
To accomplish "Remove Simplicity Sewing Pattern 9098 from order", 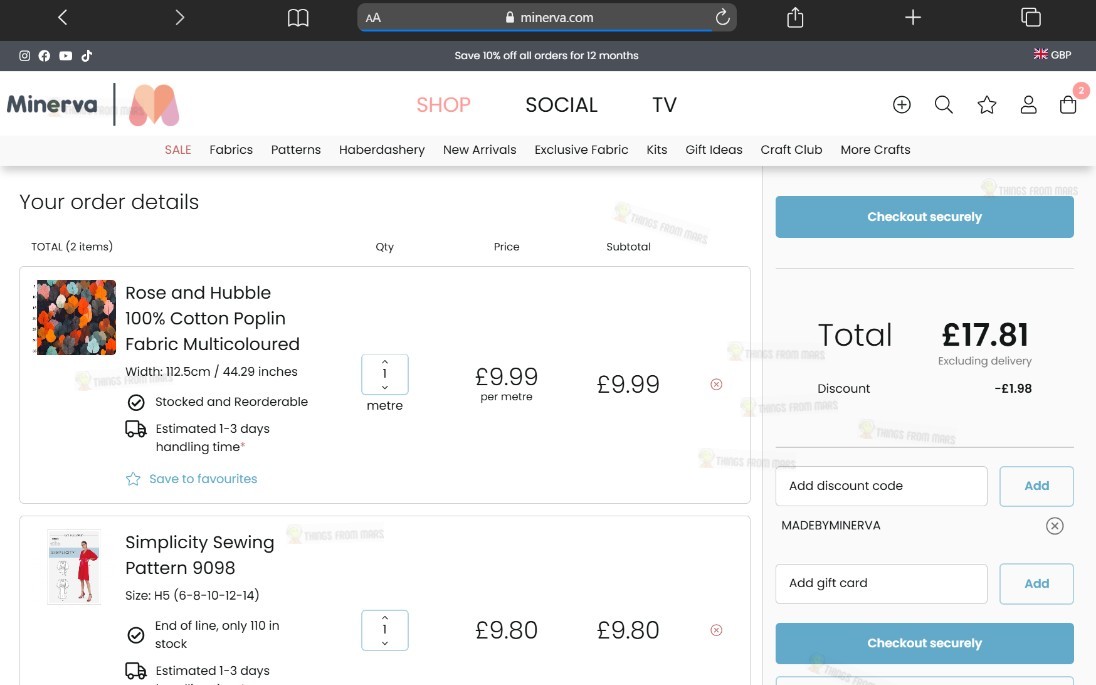I will [716, 630].
